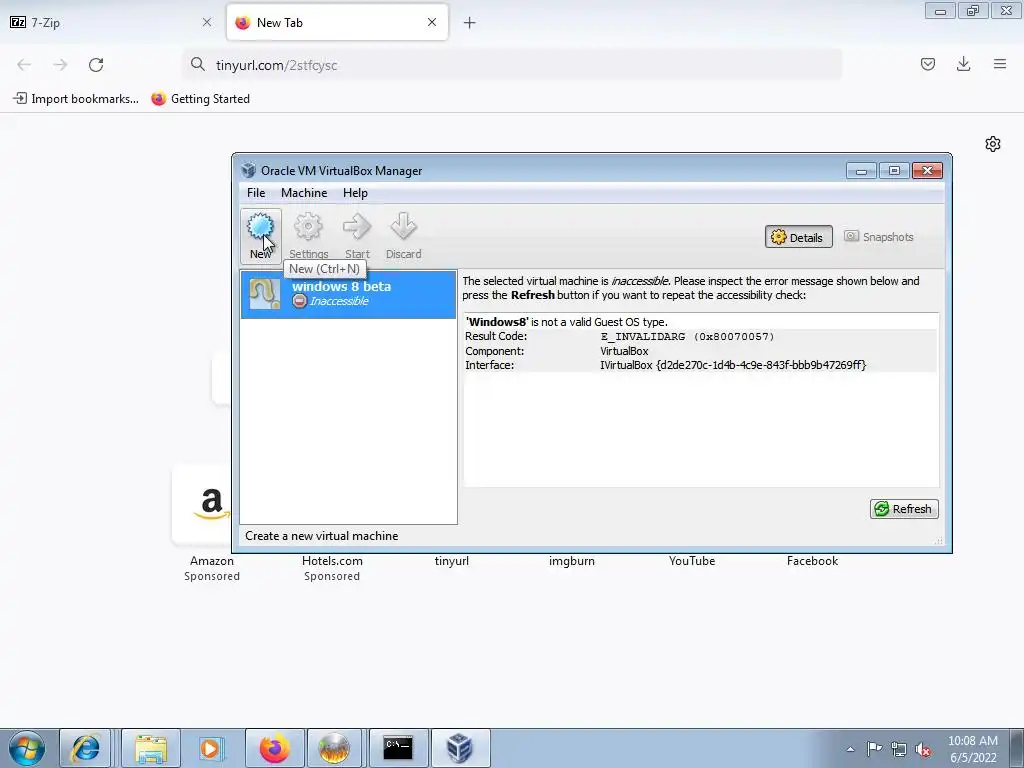Click the Firefox forward arrow

click(x=60, y=65)
